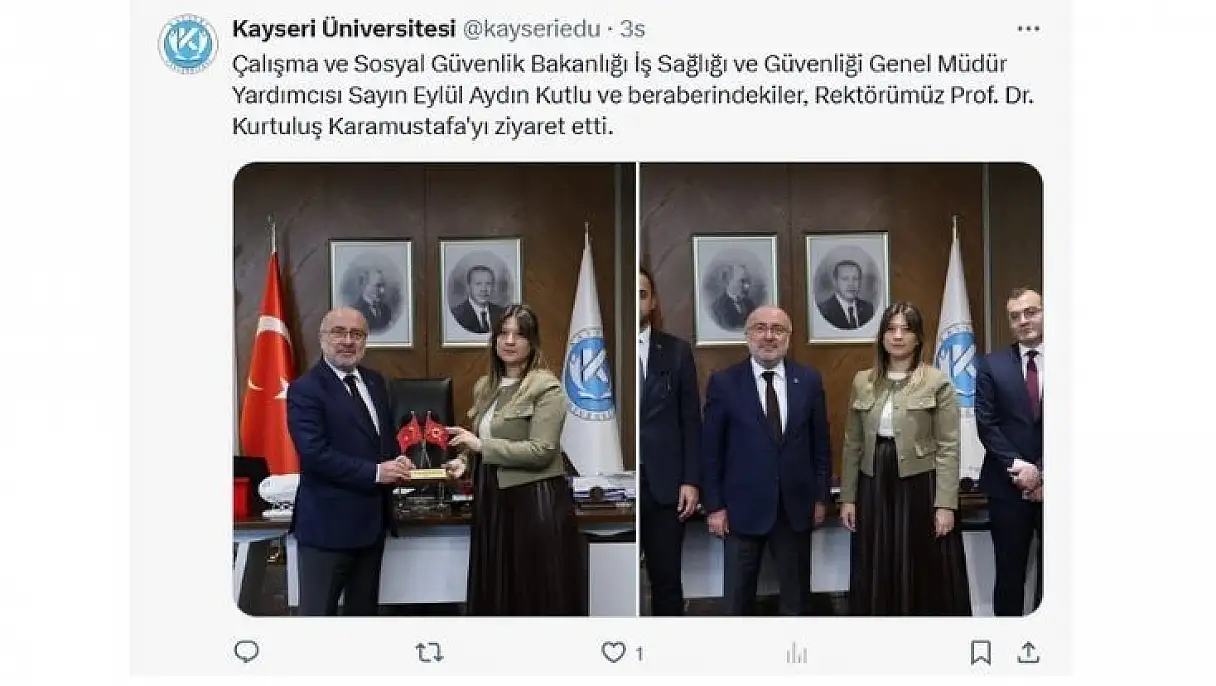
Task: Open the right group photo
Action: [841, 389]
